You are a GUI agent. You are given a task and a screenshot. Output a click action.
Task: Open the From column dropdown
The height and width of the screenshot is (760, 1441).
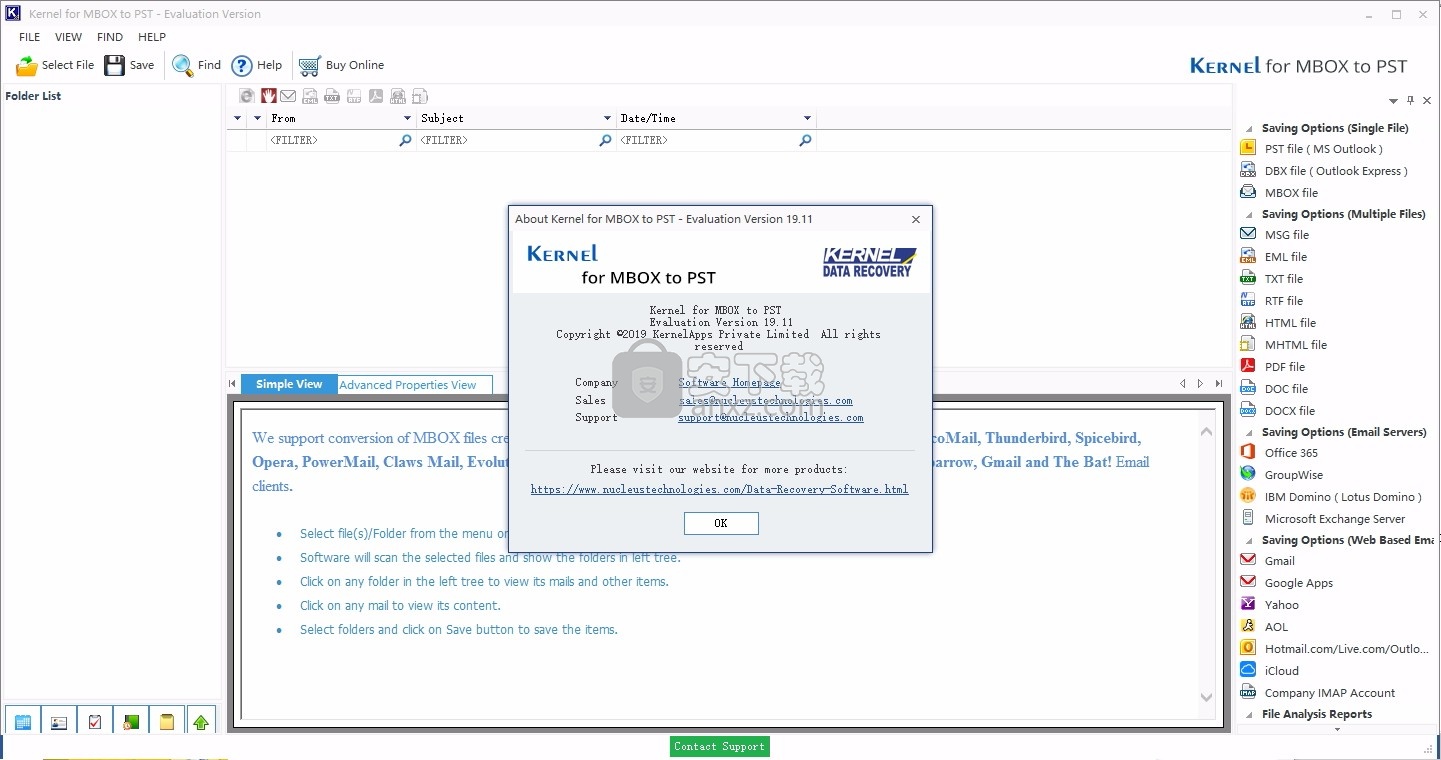[407, 118]
